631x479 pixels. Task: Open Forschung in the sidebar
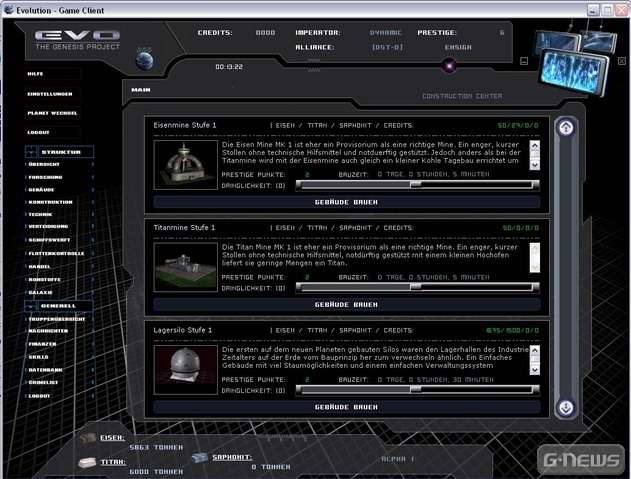(45, 177)
